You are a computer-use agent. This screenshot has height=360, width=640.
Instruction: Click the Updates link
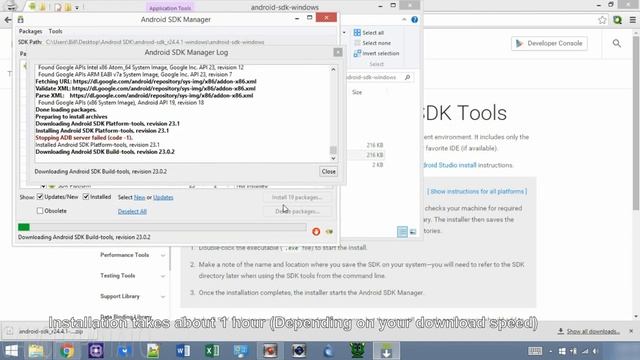[x=163, y=197]
